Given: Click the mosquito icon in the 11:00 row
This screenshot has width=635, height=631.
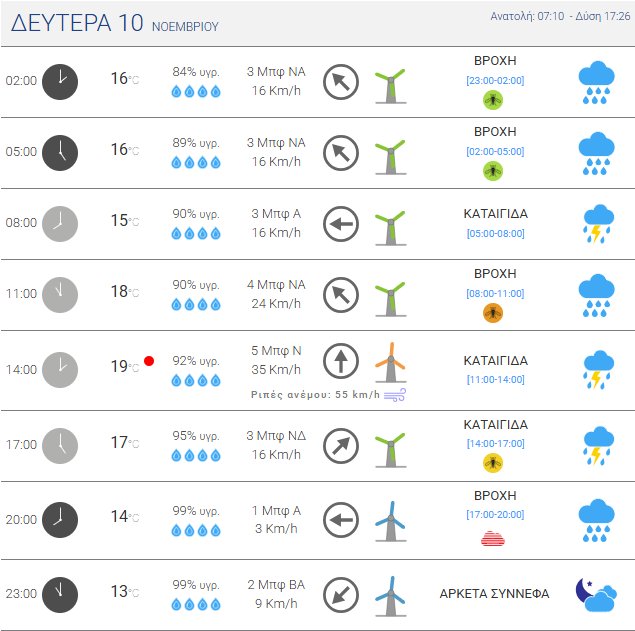Looking at the screenshot, I should point(493,313).
